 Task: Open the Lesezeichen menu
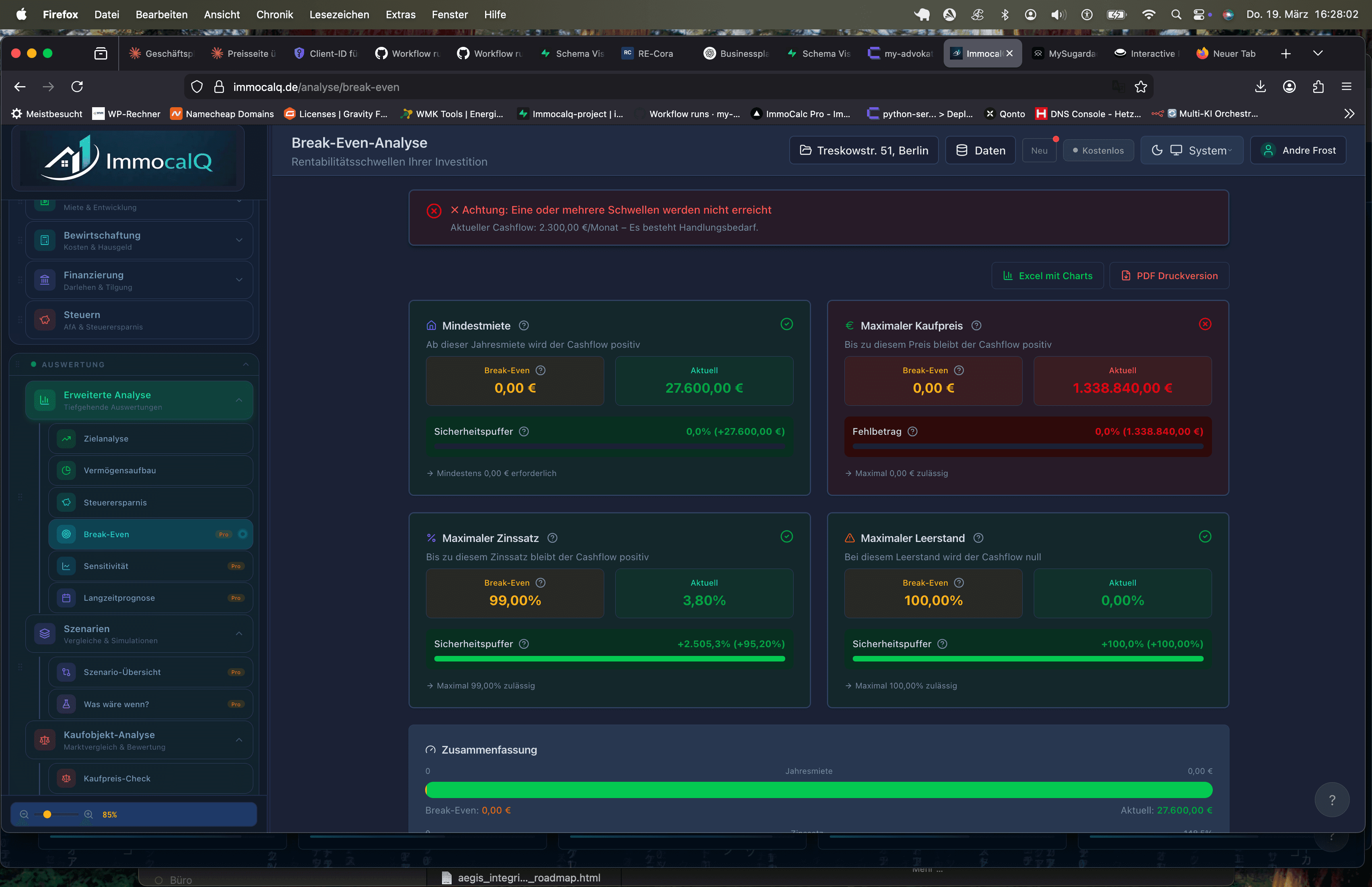coord(339,15)
